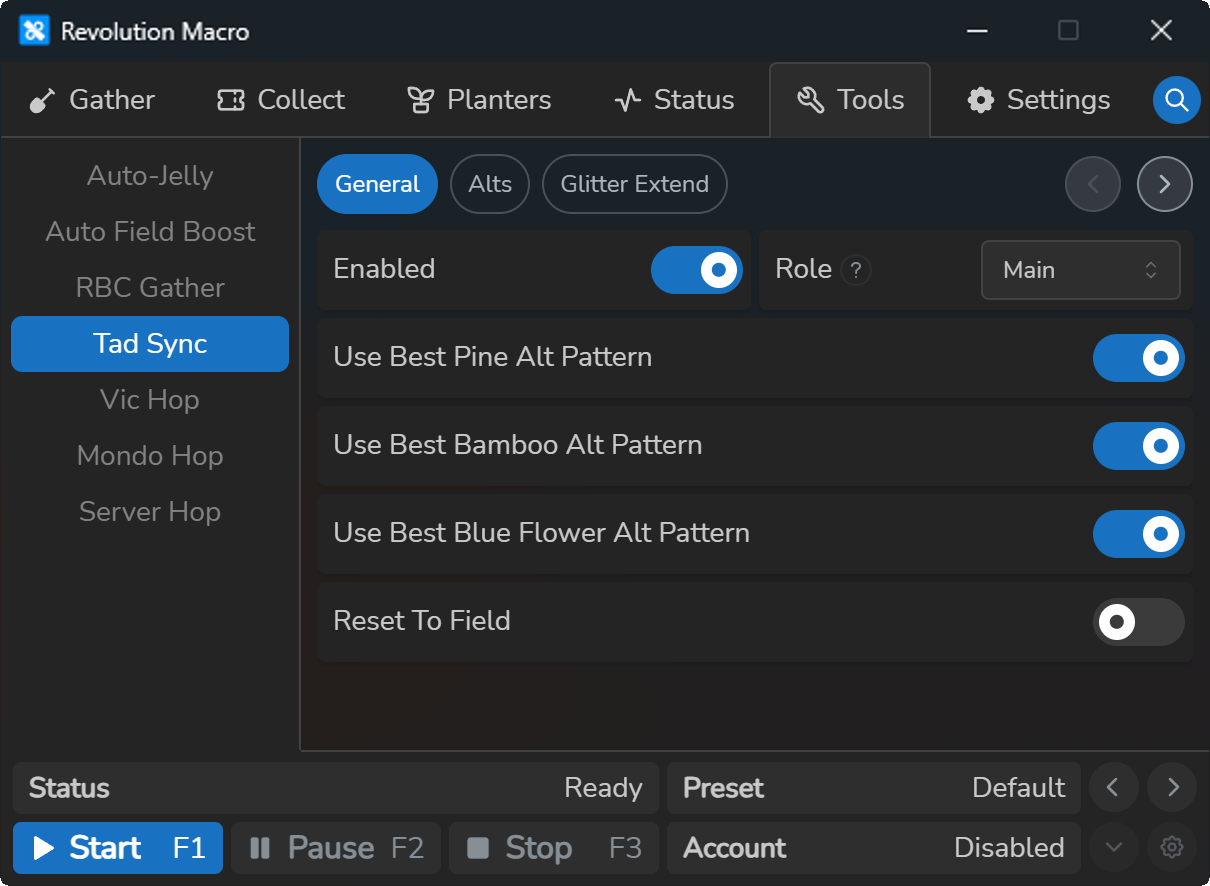Image resolution: width=1210 pixels, height=886 pixels.
Task: Click the Status Ready field
Action: (336, 788)
